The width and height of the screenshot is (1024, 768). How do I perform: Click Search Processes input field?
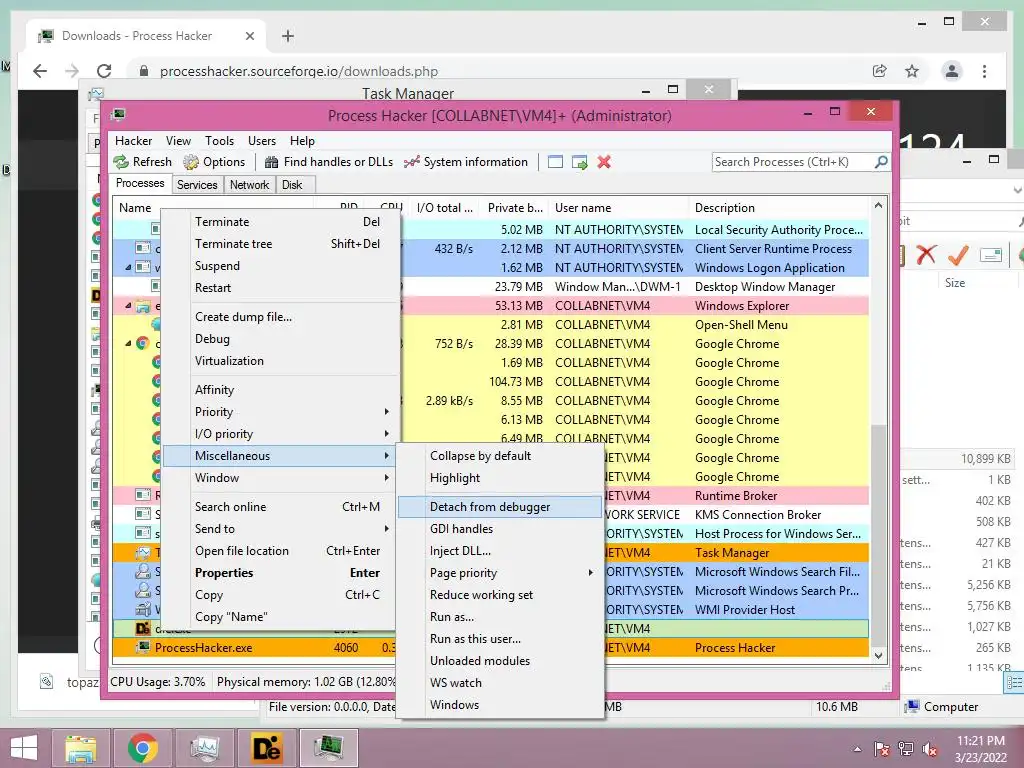coord(792,162)
